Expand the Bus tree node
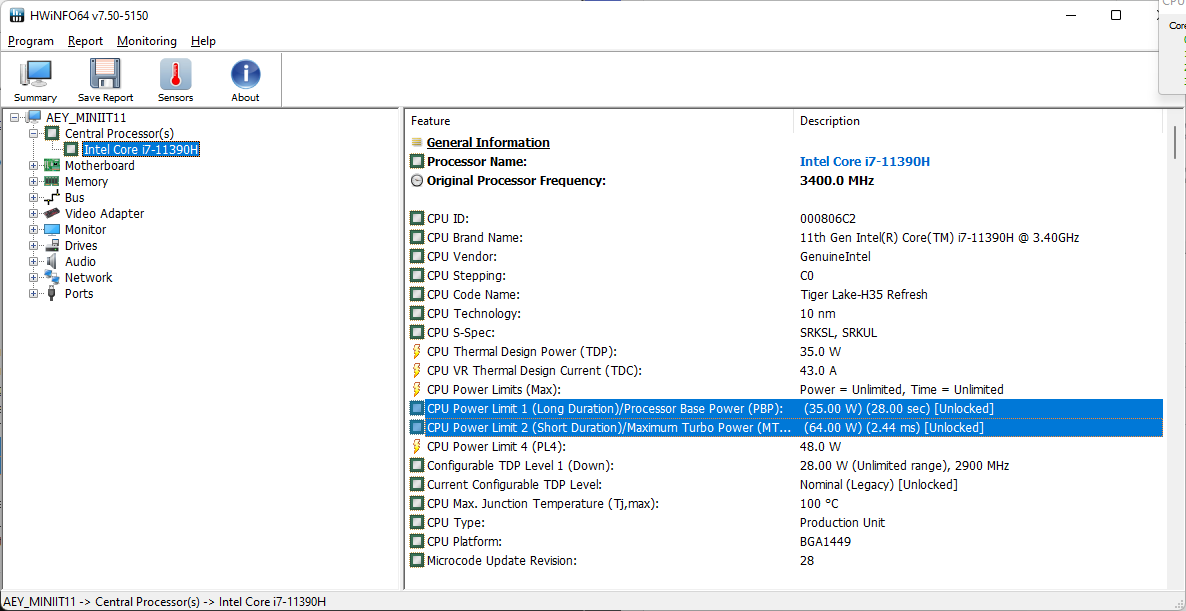 click(33, 197)
